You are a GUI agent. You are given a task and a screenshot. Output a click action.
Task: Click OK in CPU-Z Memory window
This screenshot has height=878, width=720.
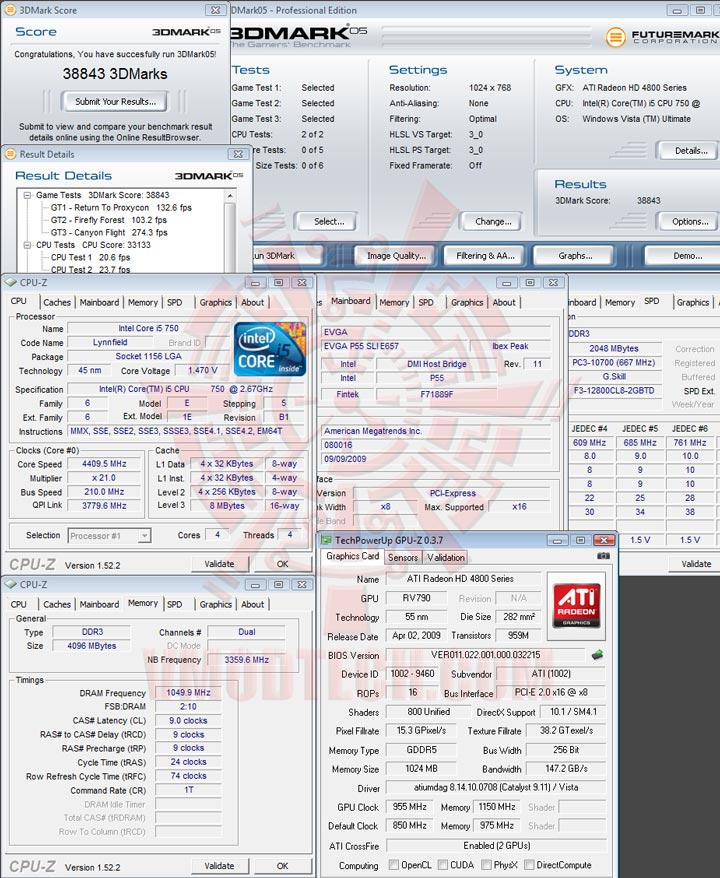(x=283, y=866)
